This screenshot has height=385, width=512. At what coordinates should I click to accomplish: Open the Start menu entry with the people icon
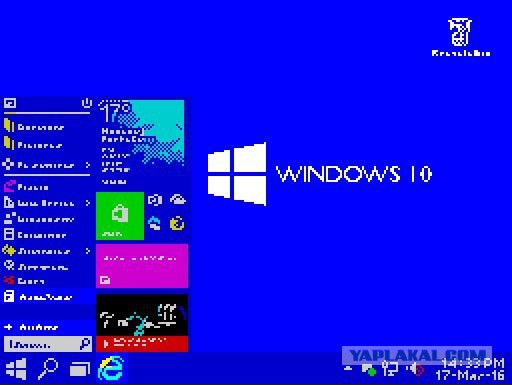(x=38, y=219)
